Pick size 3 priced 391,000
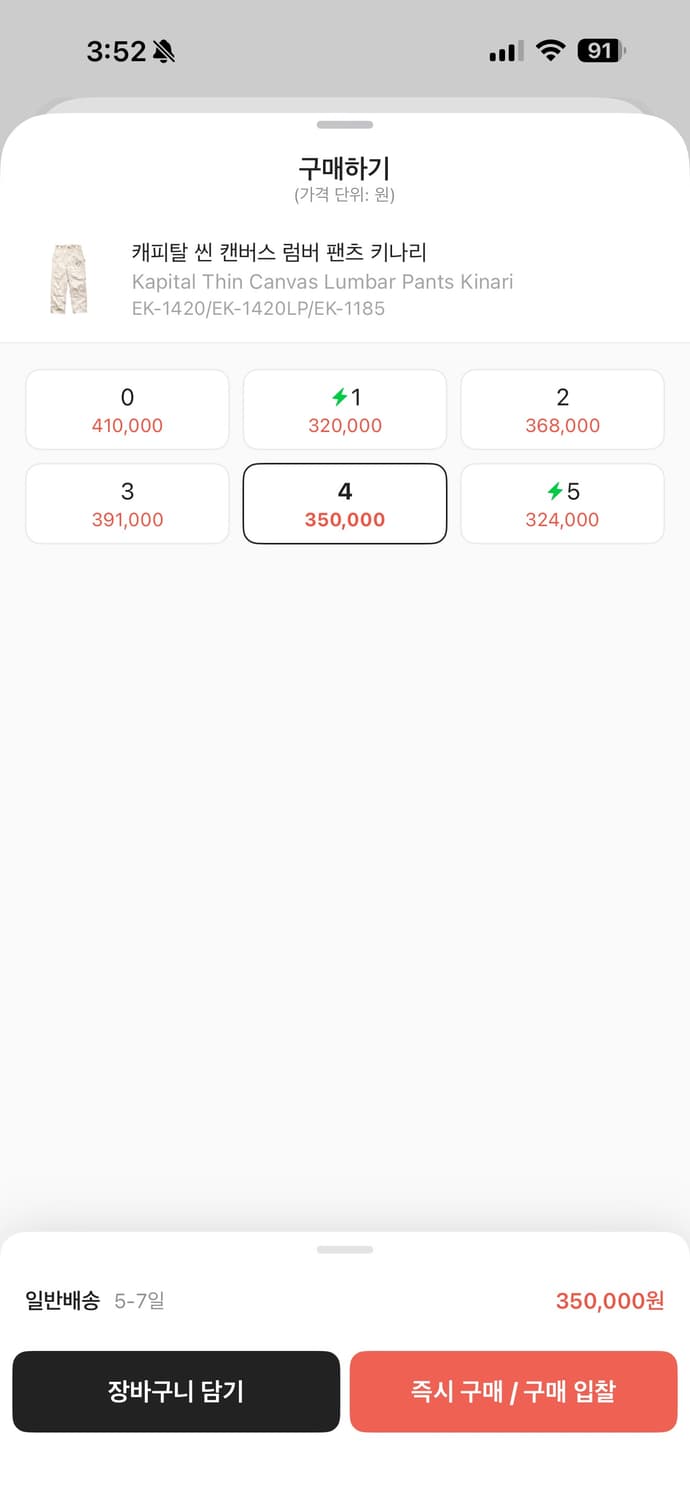690x1500 pixels. pos(127,504)
